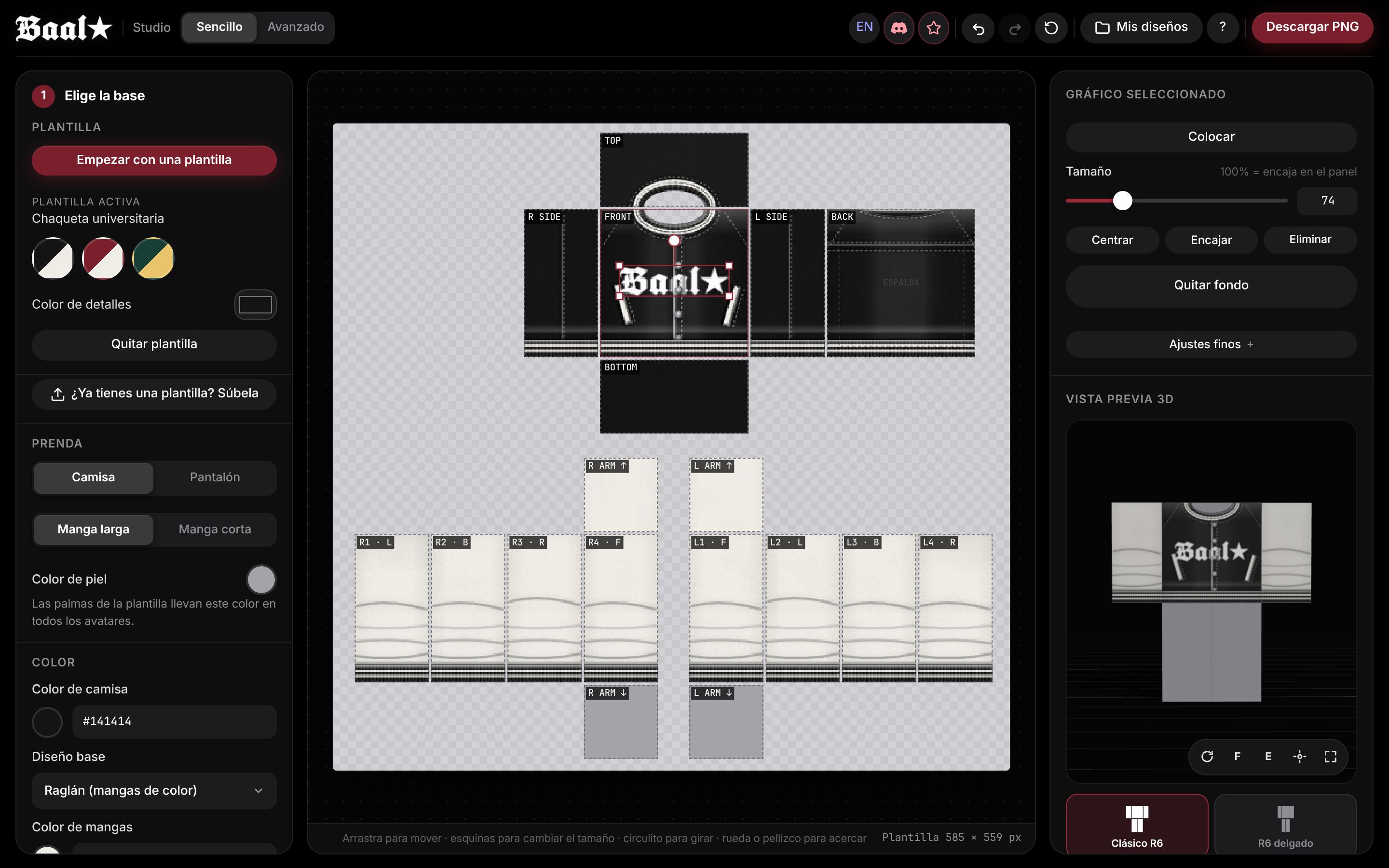Switch to Sencillo mode

point(219,27)
